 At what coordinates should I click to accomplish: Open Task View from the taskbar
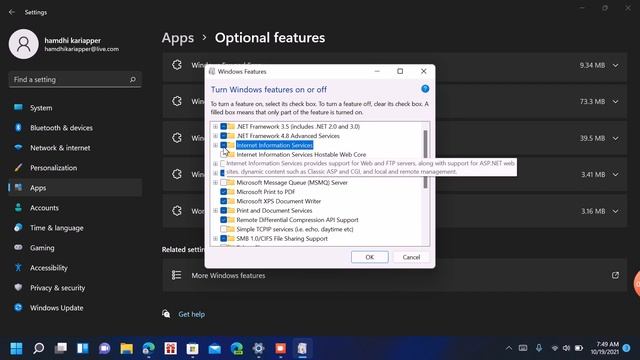(x=61, y=348)
